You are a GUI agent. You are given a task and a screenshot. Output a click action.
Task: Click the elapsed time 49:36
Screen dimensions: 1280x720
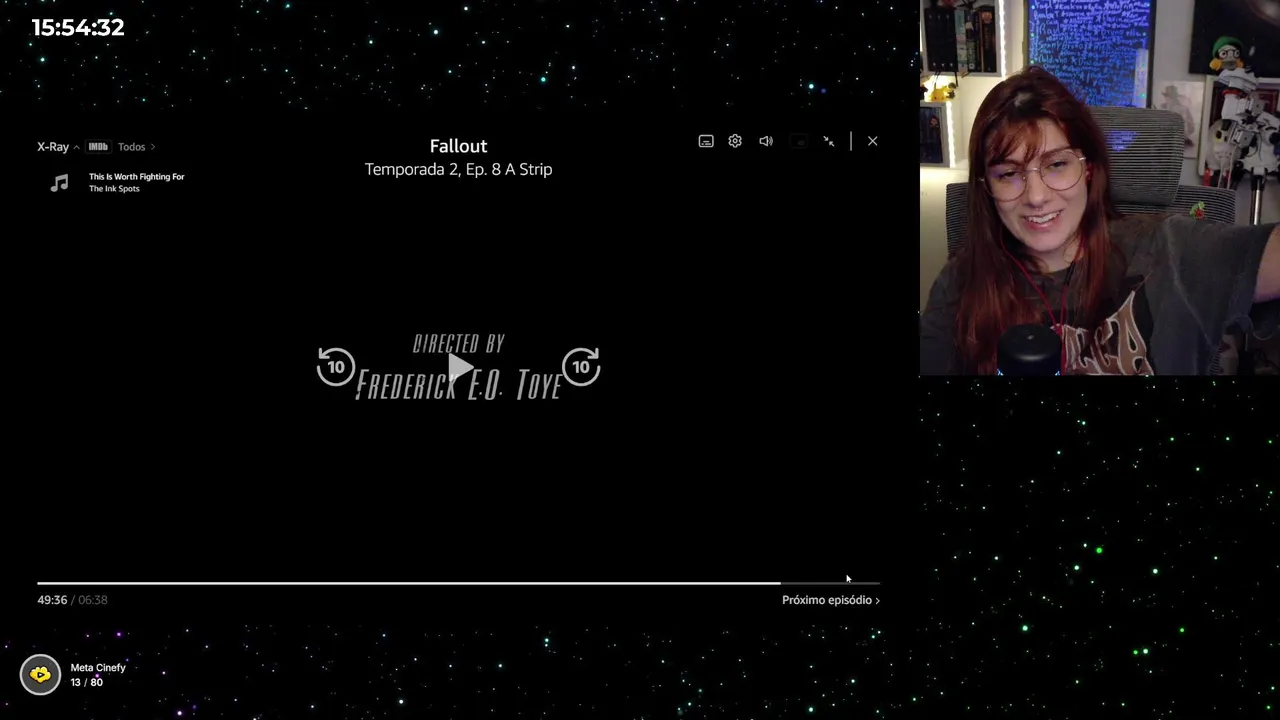[52, 600]
